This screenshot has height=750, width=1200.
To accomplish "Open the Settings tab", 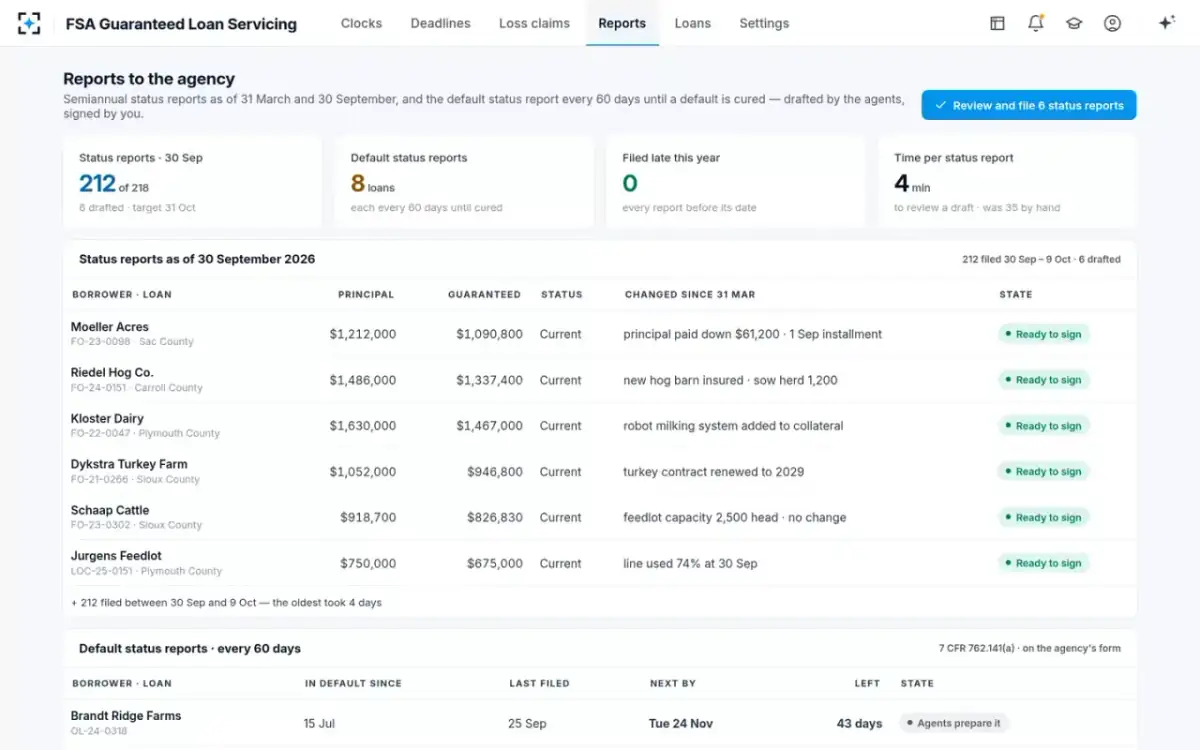I will tap(764, 23).
